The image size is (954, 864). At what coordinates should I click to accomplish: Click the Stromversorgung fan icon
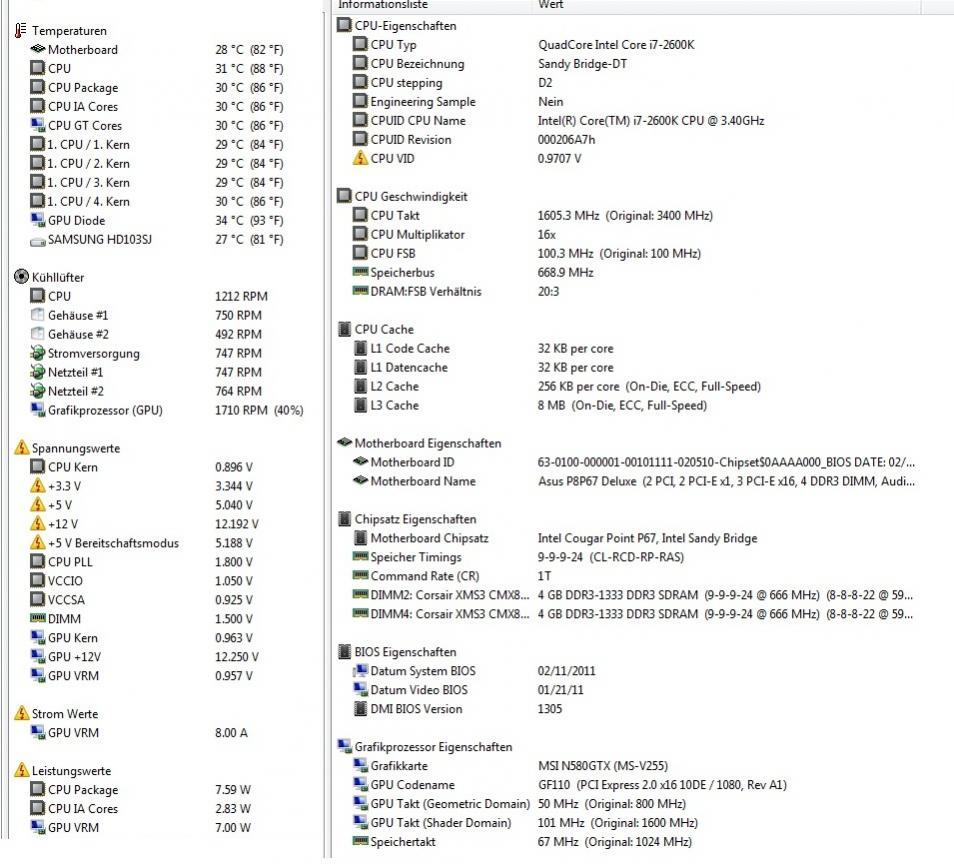tap(38, 353)
